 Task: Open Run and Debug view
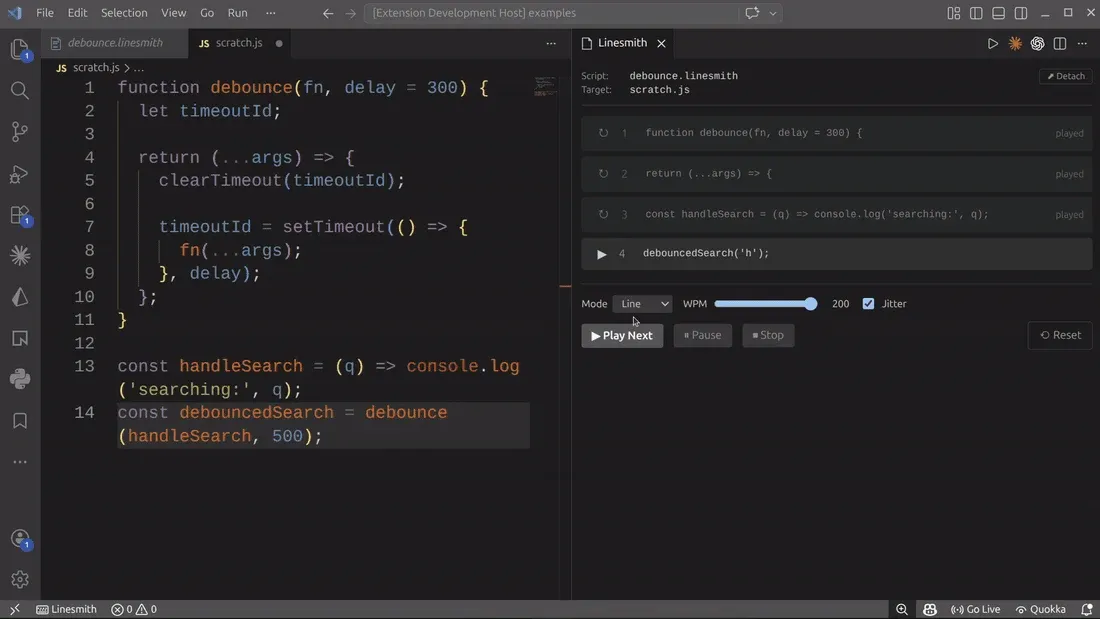tap(20, 173)
